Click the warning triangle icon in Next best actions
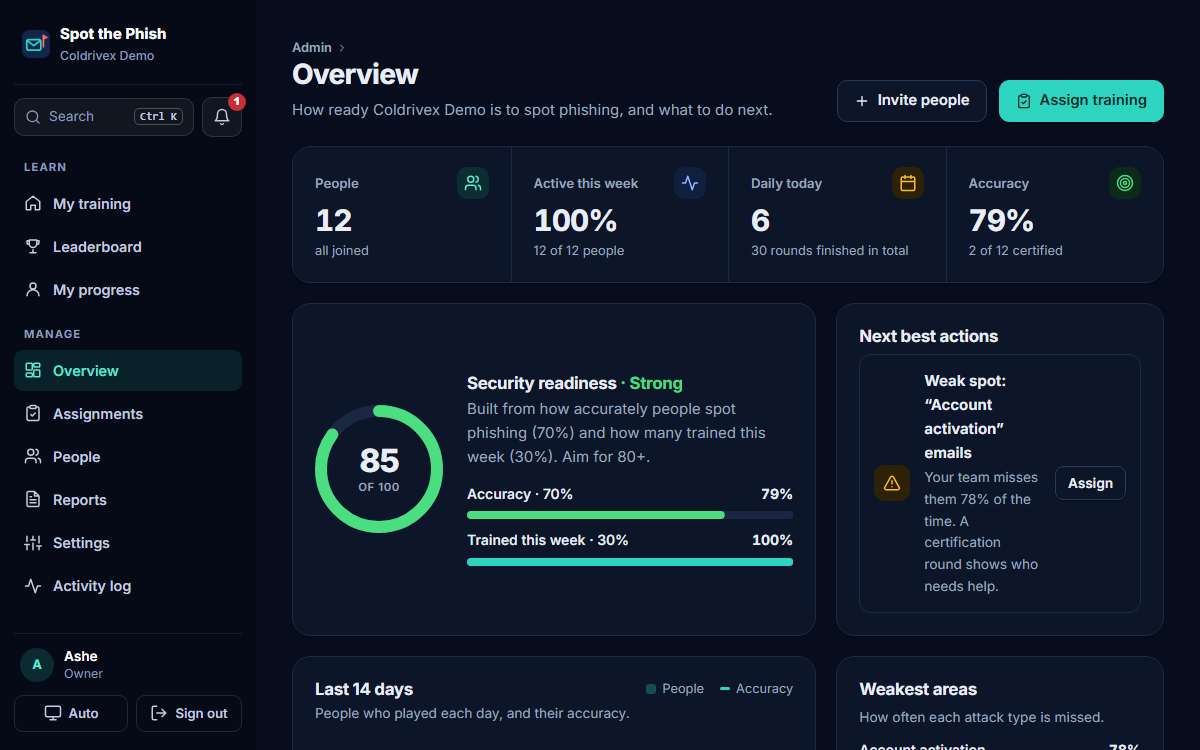Viewport: 1200px width, 750px height. pyautogui.click(x=892, y=483)
